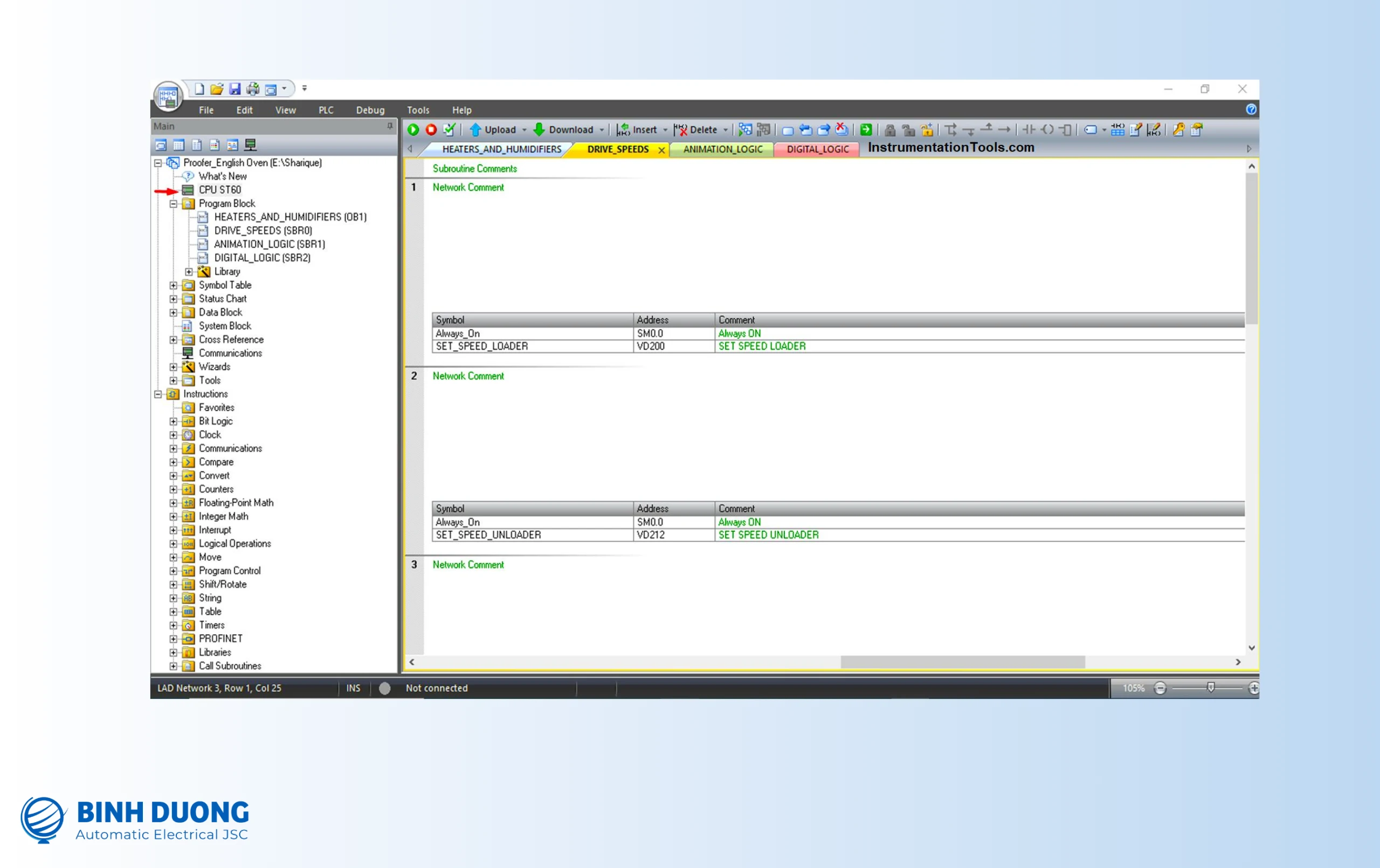Click the red Stop PLC icon
The height and width of the screenshot is (868, 1380).
(x=431, y=130)
